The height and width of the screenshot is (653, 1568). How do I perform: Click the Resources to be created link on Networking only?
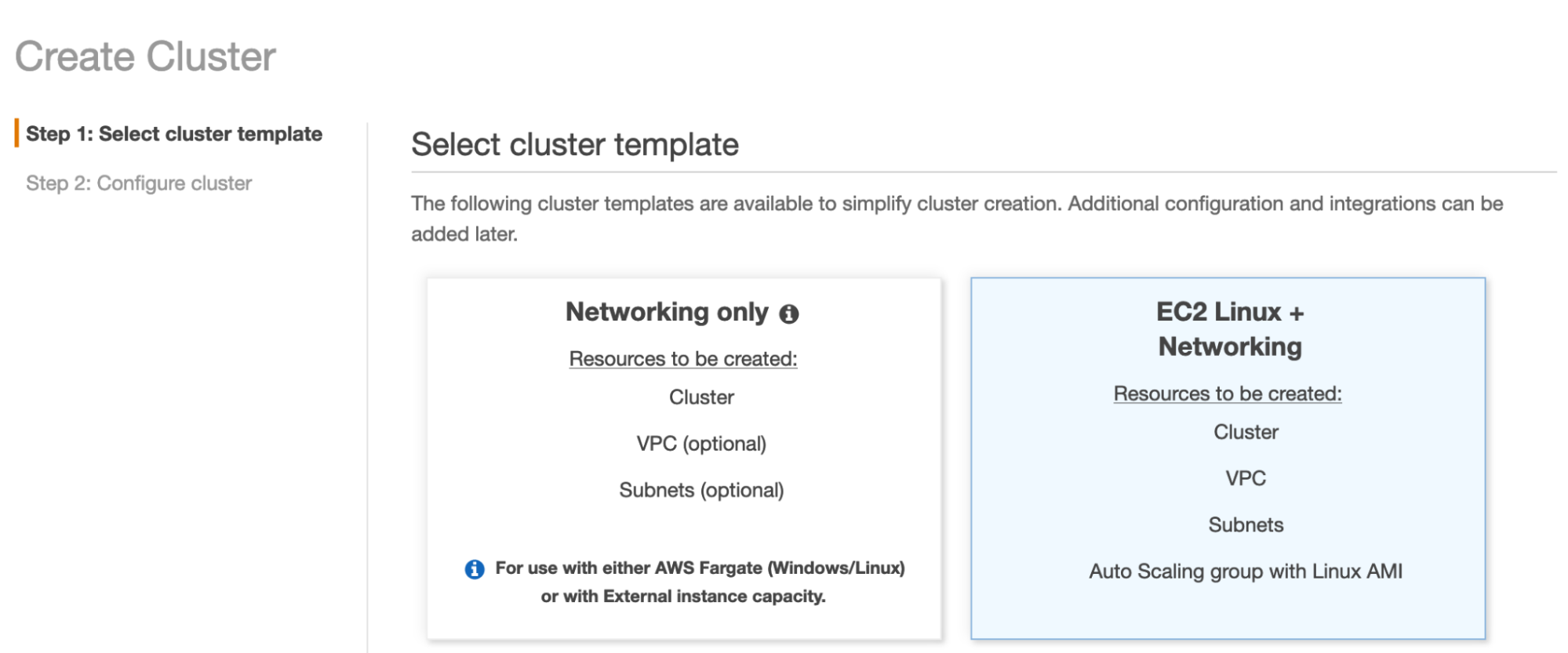coord(682,358)
